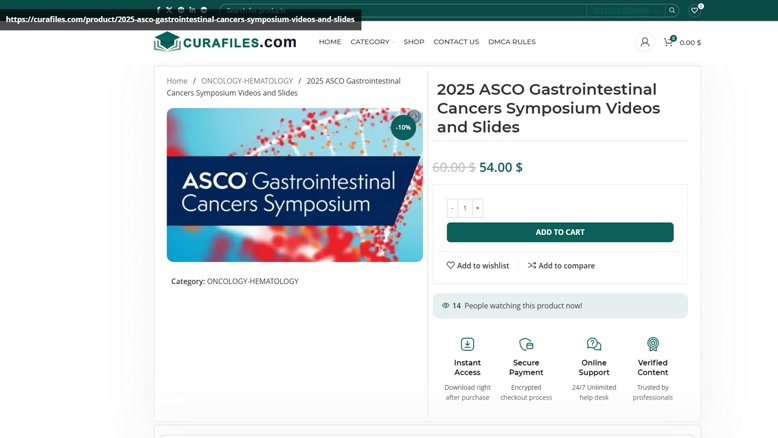
Task: Click Add to wishlist
Action: click(x=478, y=266)
